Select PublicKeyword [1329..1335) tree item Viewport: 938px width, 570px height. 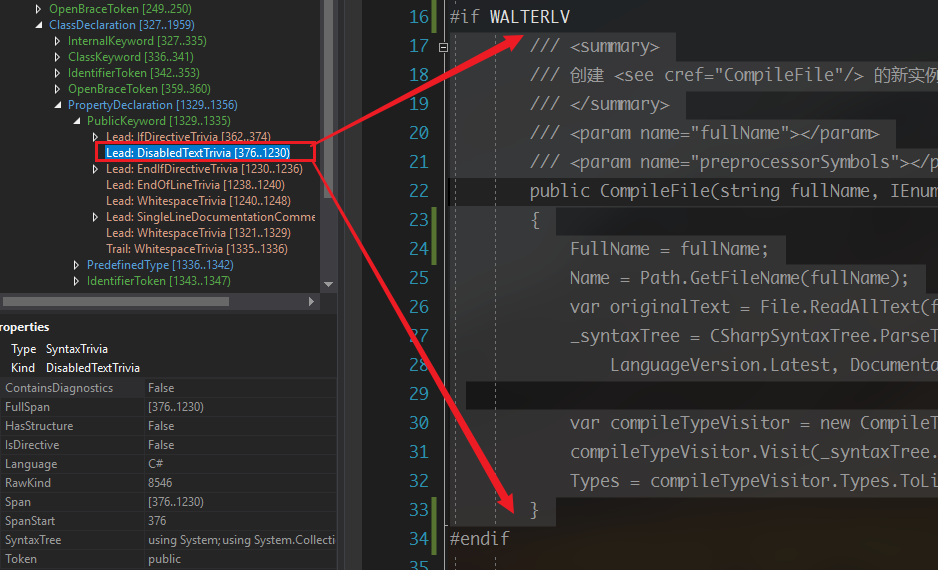159,121
